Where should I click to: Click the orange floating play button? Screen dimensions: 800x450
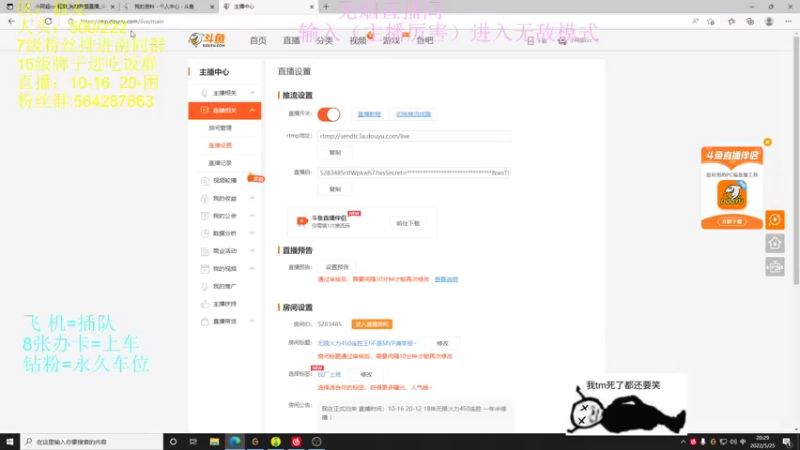coord(775,220)
